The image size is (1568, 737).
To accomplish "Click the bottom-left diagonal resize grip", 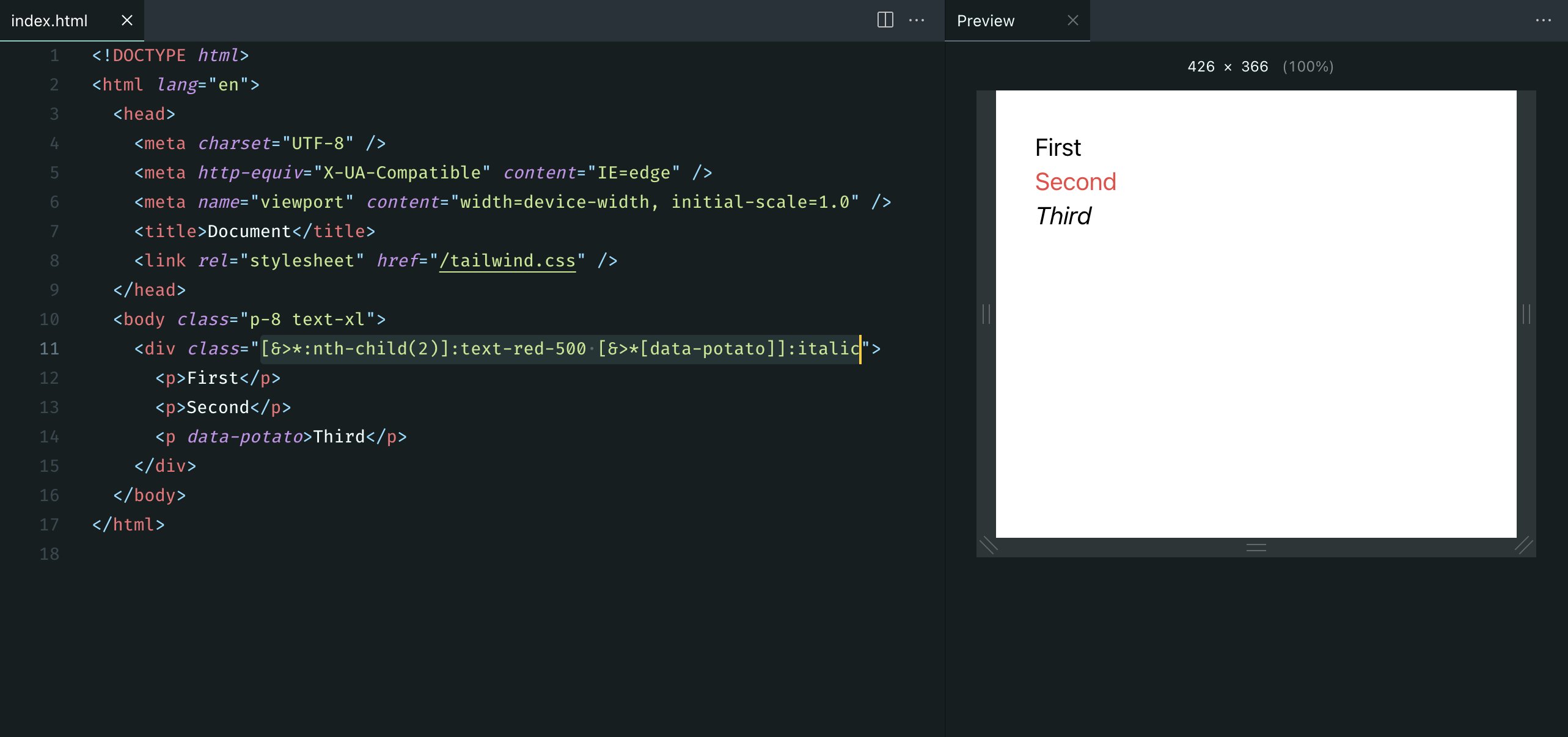I will (989, 546).
